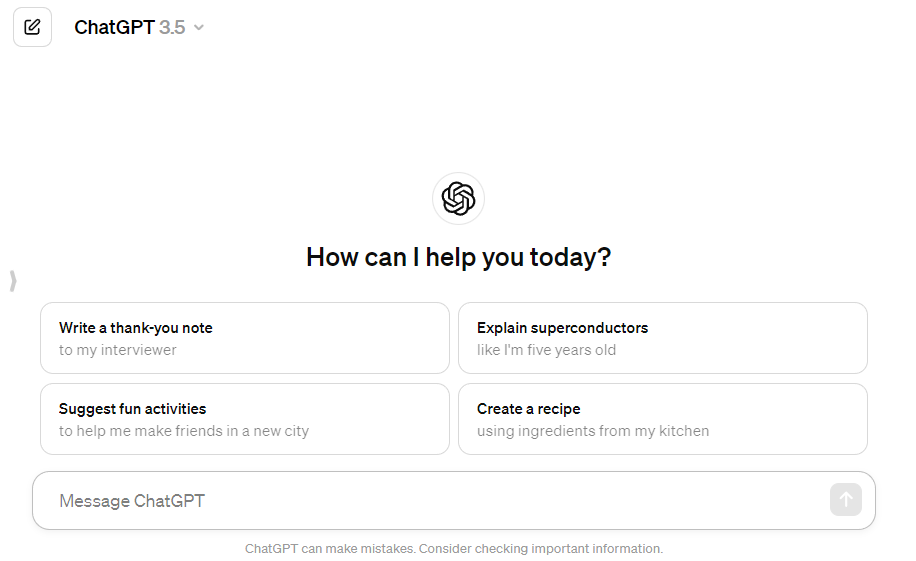Click 'to help me make friends in a new city'

click(x=183, y=431)
